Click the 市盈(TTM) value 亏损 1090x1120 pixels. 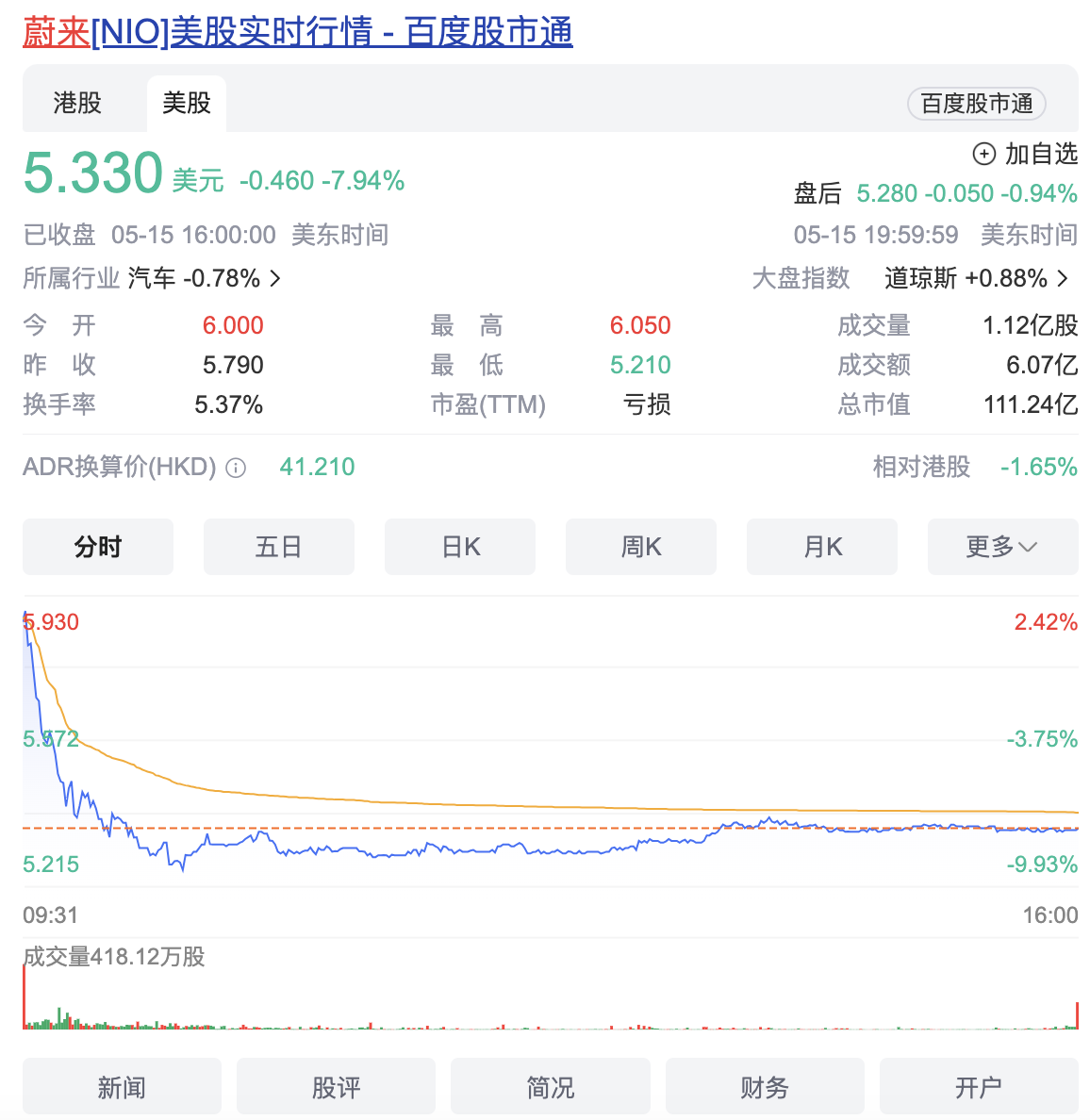coord(647,405)
